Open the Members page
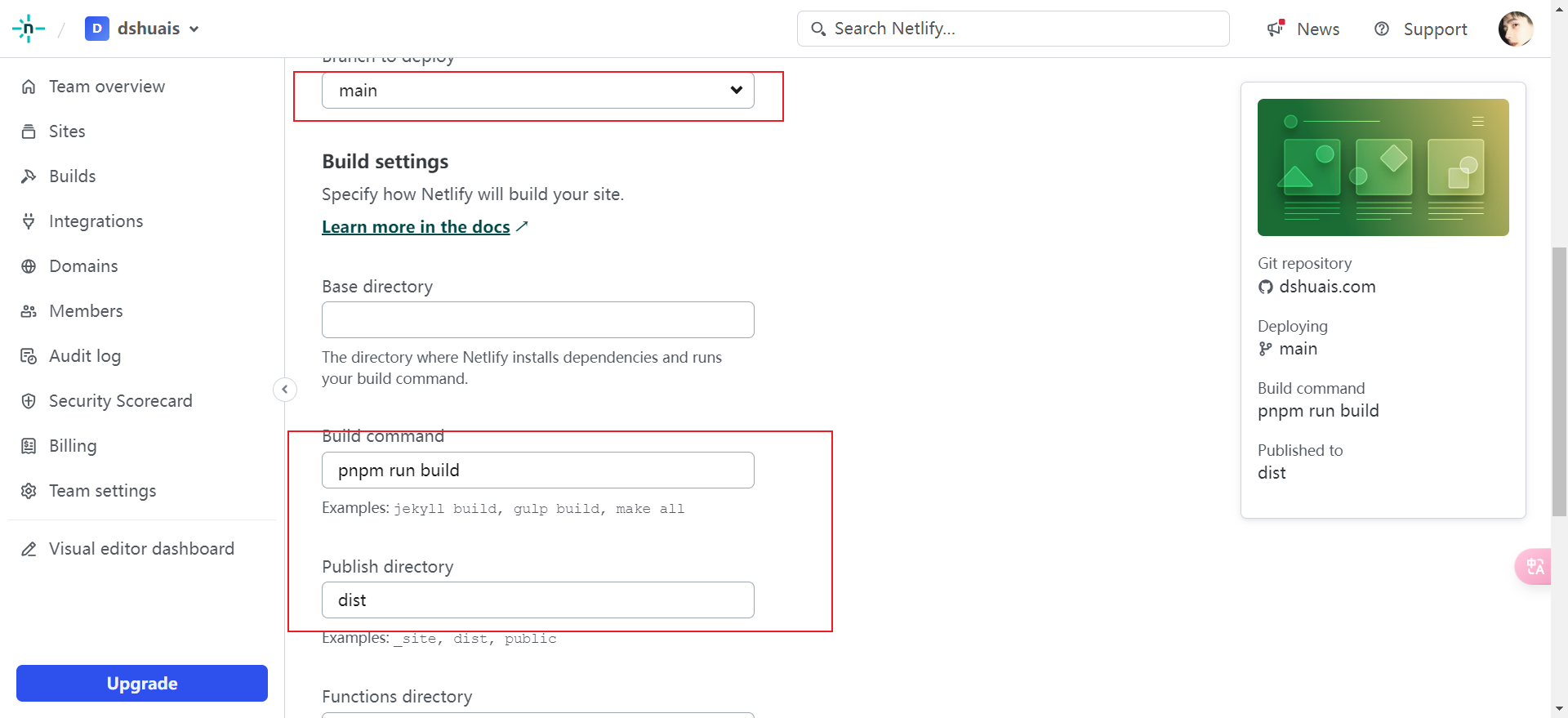1568x718 pixels. [86, 311]
